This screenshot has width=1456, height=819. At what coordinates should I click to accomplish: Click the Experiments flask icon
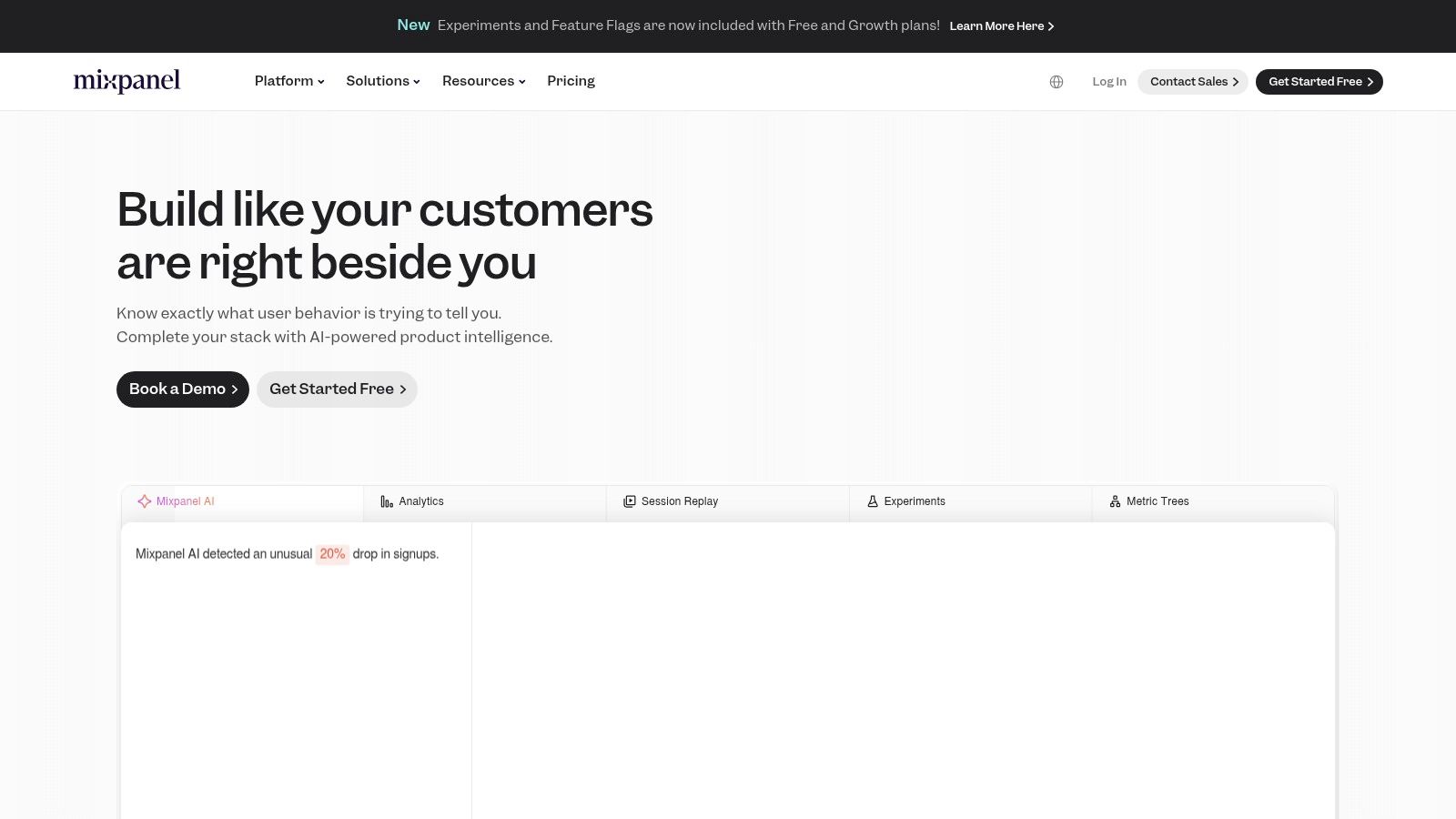point(873,501)
